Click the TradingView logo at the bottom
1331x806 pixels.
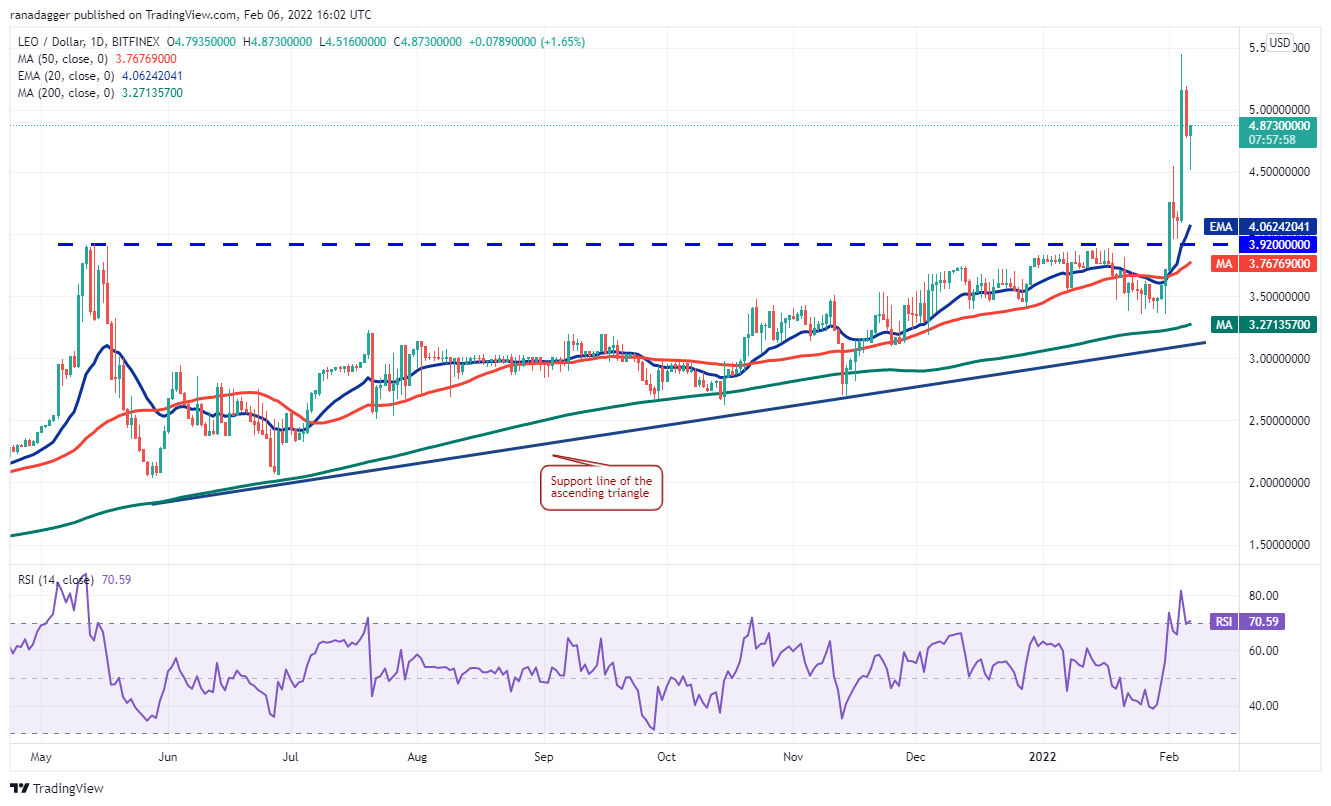click(x=58, y=788)
